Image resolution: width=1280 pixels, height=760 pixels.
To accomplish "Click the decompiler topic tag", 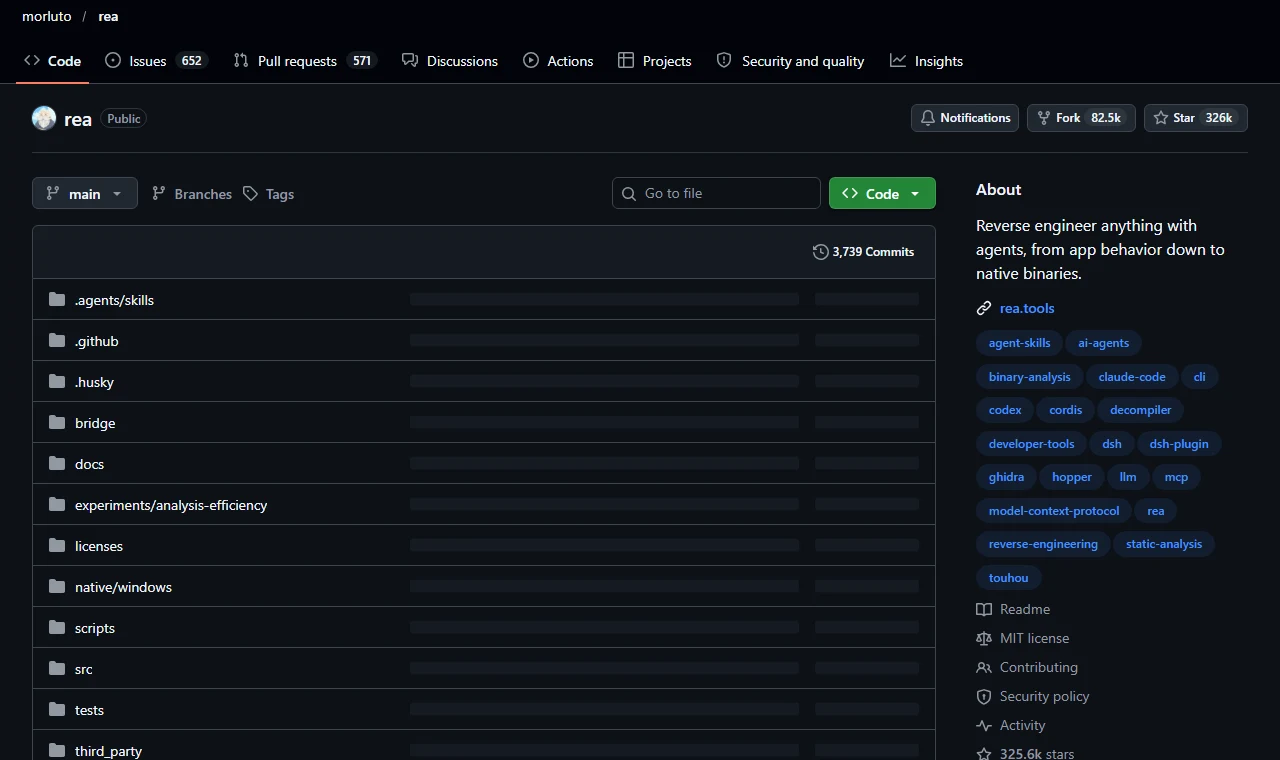I will [x=1140, y=410].
